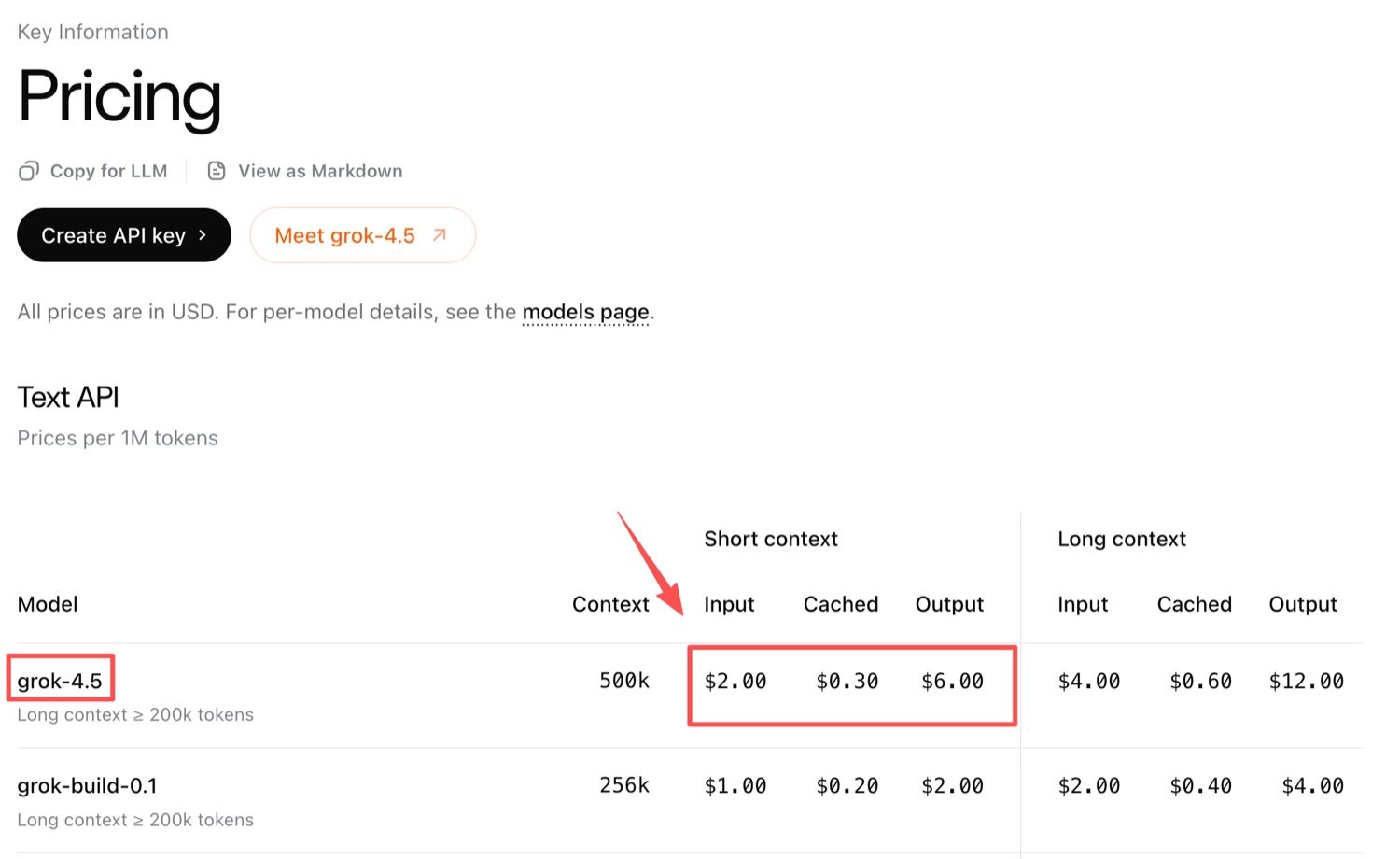
Task: Click the Short context group header
Action: (771, 539)
